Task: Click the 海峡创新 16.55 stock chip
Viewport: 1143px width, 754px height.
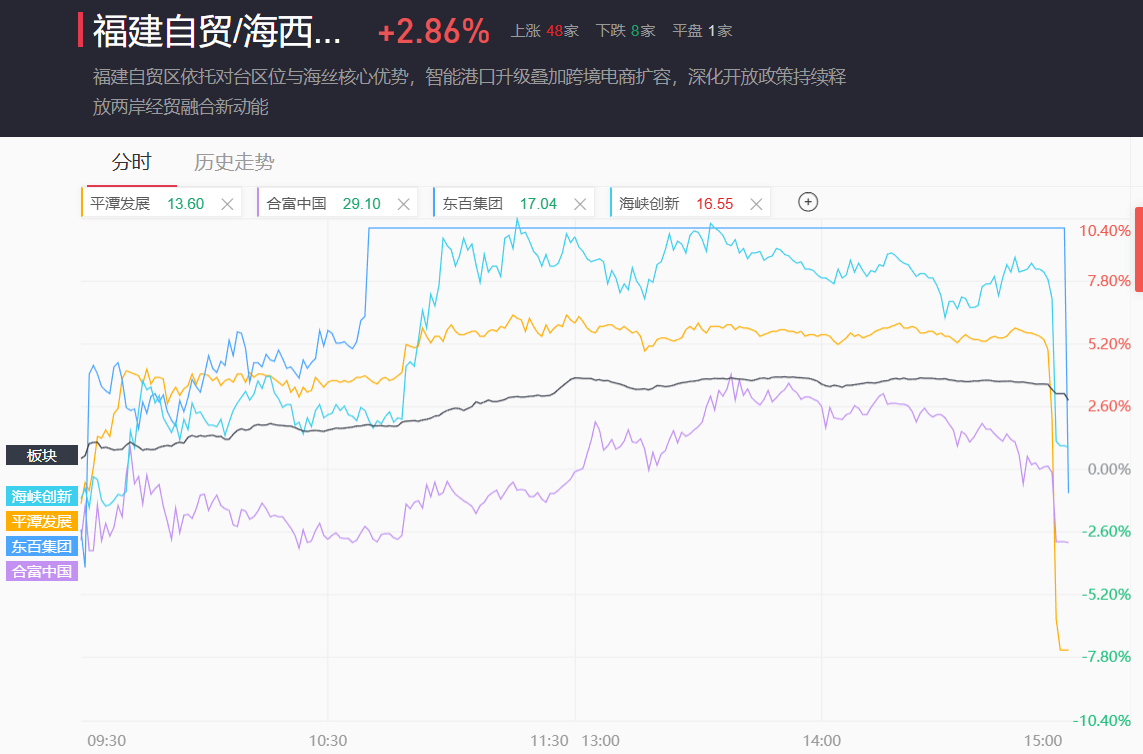Action: coord(675,204)
